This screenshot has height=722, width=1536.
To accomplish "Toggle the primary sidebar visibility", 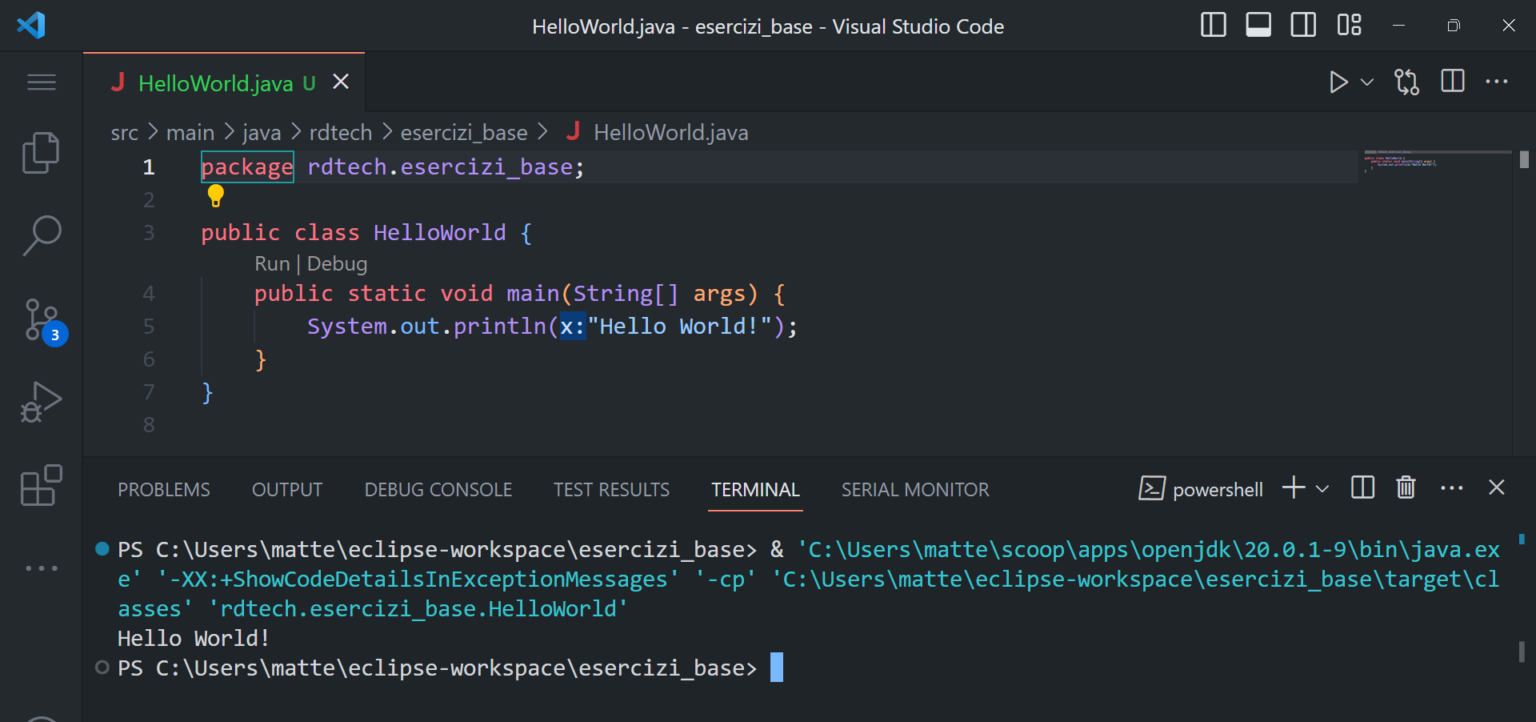I will tap(1213, 25).
